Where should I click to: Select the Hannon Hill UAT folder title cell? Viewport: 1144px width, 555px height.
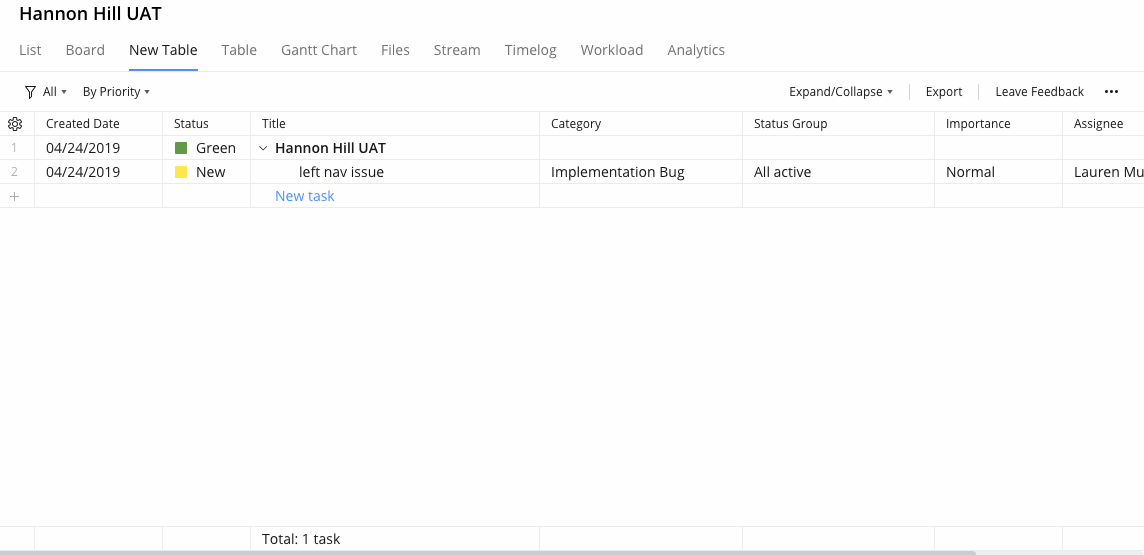[395, 148]
